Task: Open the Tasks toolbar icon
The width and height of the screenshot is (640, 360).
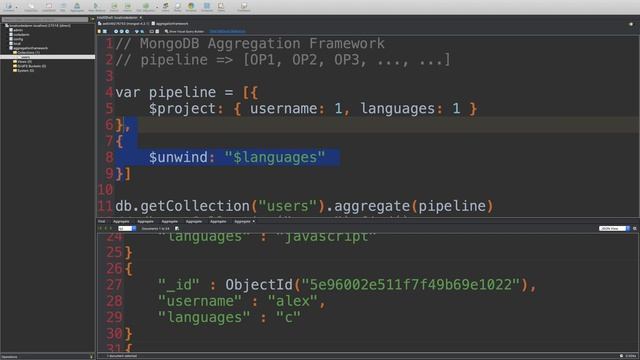Action: pos(221,7)
